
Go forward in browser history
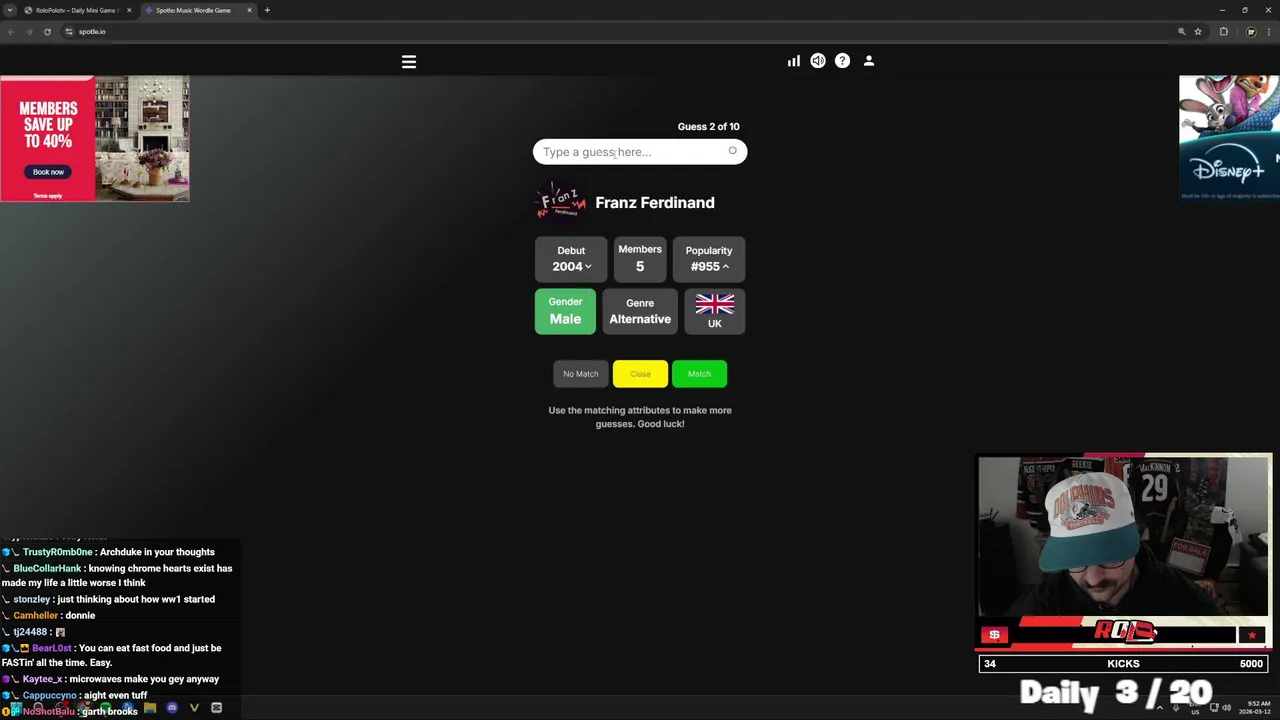click(29, 31)
